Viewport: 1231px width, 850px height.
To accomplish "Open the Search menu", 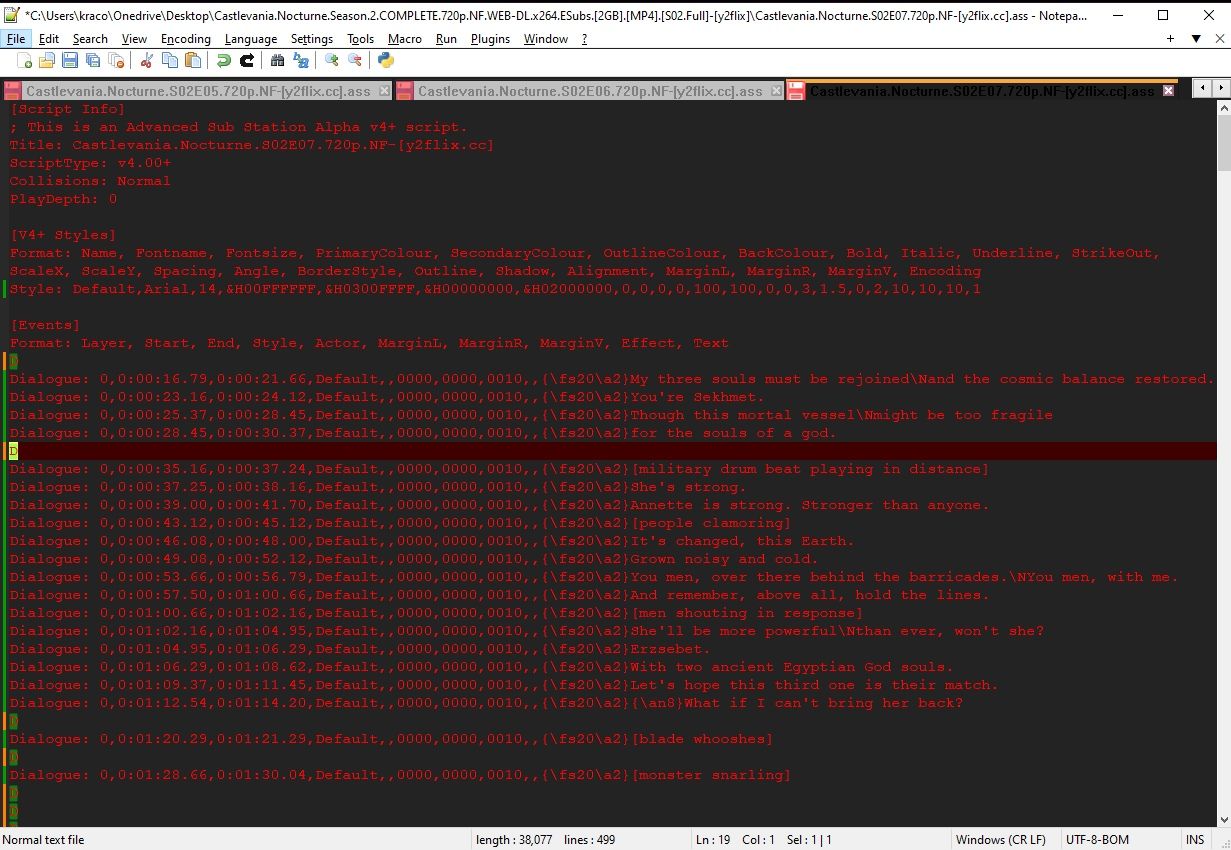I will (90, 38).
